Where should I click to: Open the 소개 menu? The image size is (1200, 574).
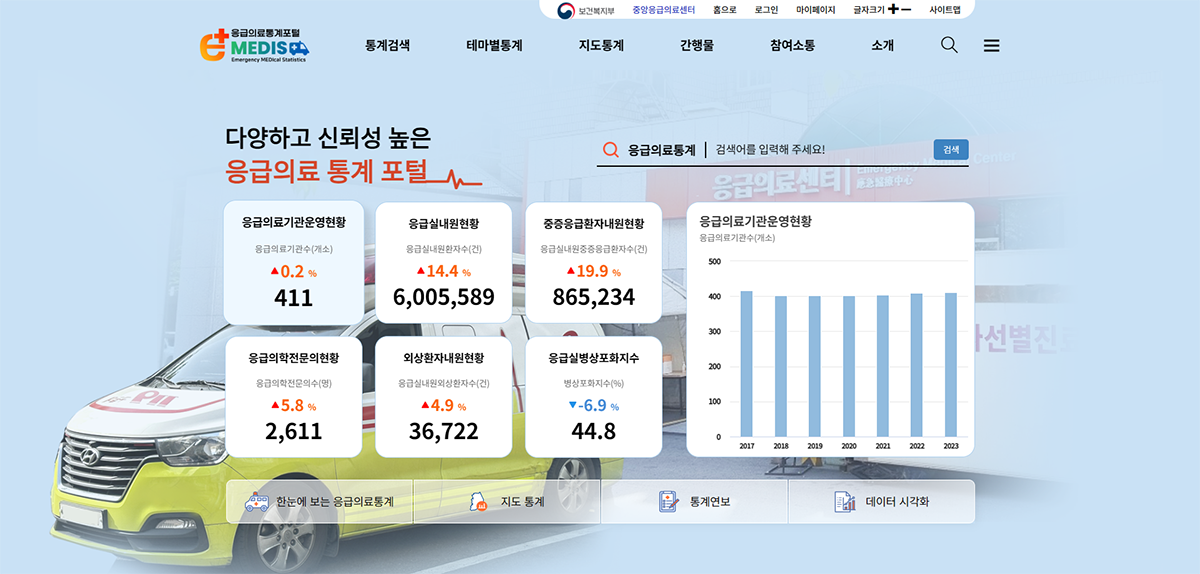(882, 45)
